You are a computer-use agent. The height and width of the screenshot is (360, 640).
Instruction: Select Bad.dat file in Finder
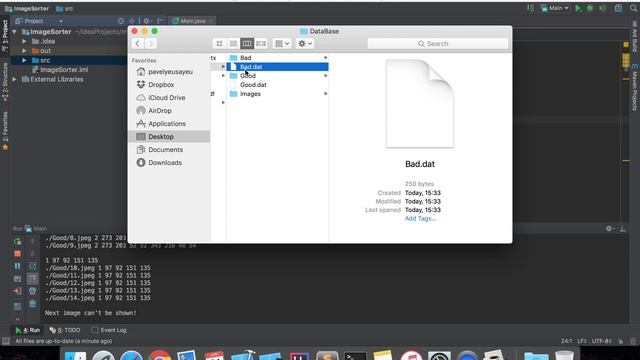(277, 67)
